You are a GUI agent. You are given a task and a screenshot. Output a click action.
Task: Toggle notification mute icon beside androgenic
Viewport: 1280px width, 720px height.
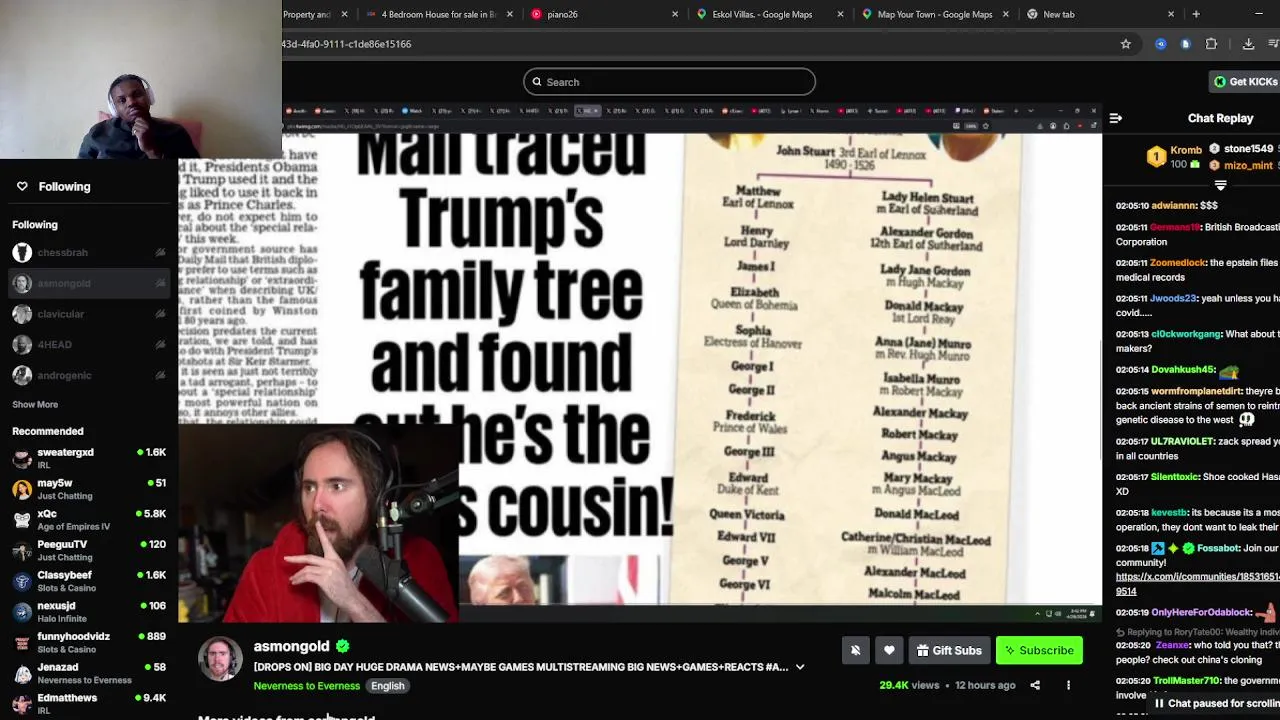[x=160, y=376]
